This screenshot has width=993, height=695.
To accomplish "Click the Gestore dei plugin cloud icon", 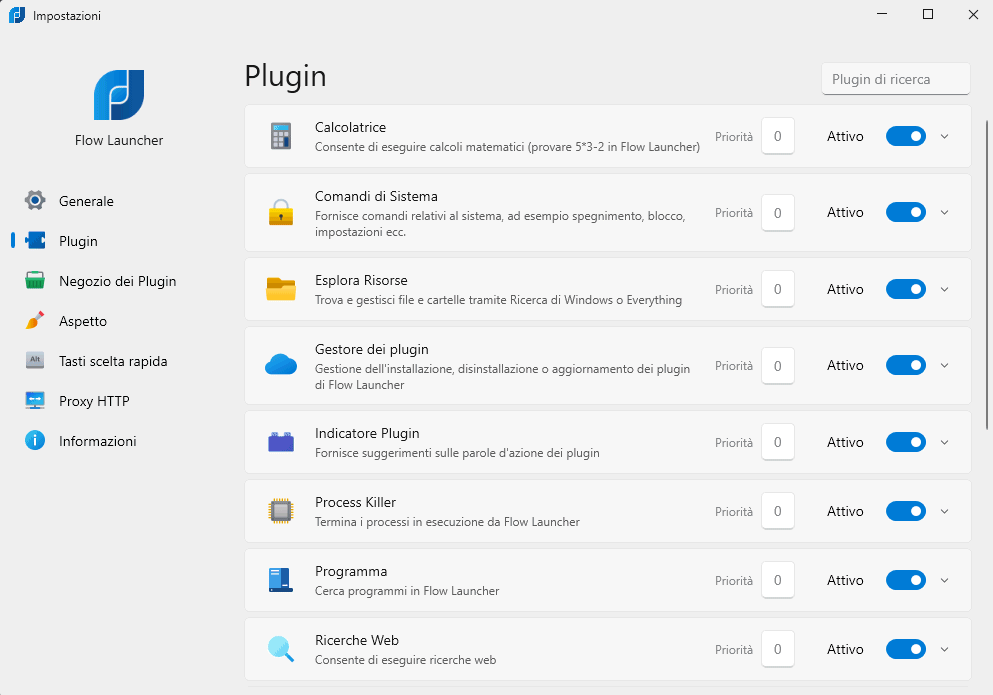I will click(x=281, y=365).
